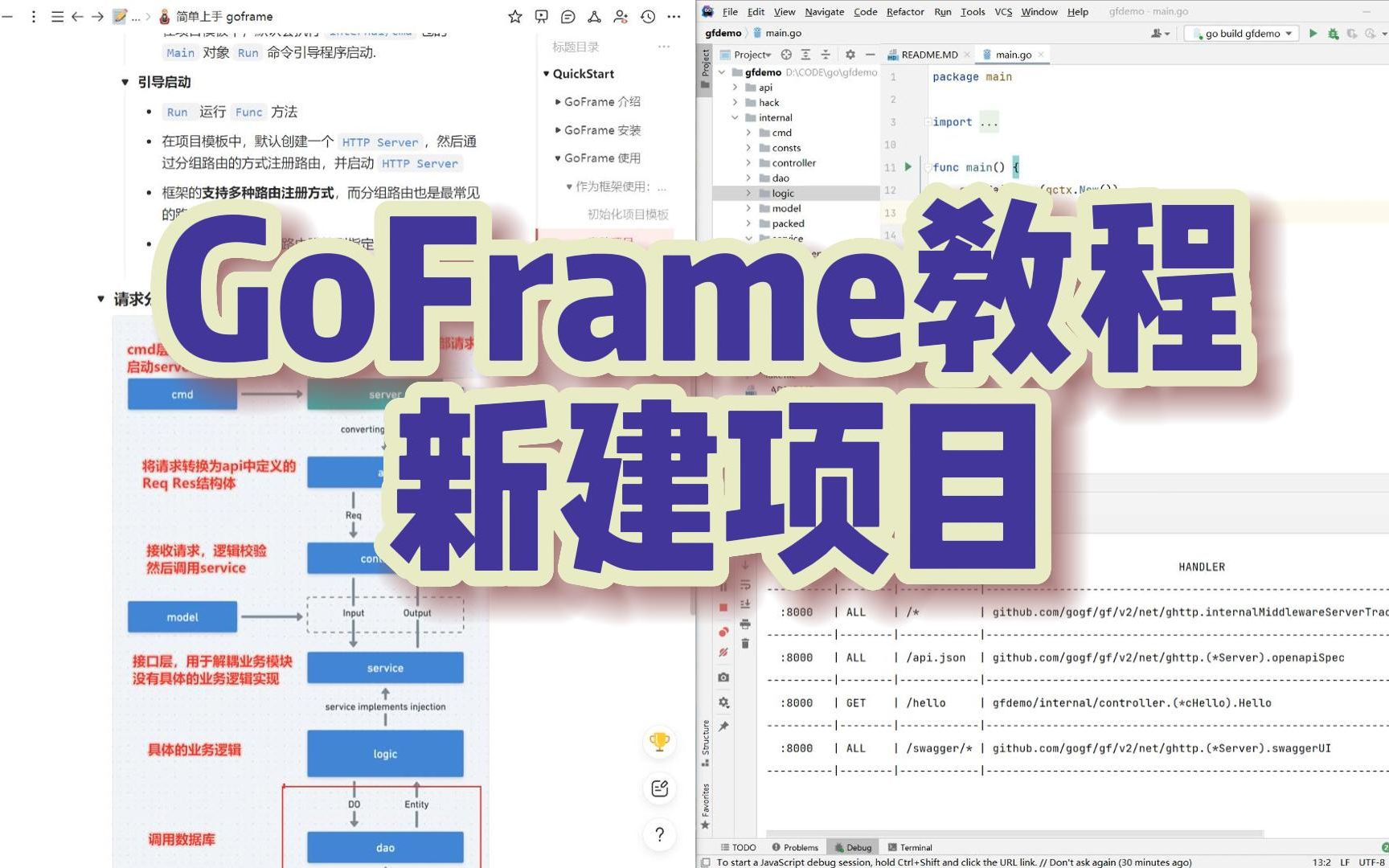
Task: Open the Project view selector dropdown
Action: click(746, 55)
